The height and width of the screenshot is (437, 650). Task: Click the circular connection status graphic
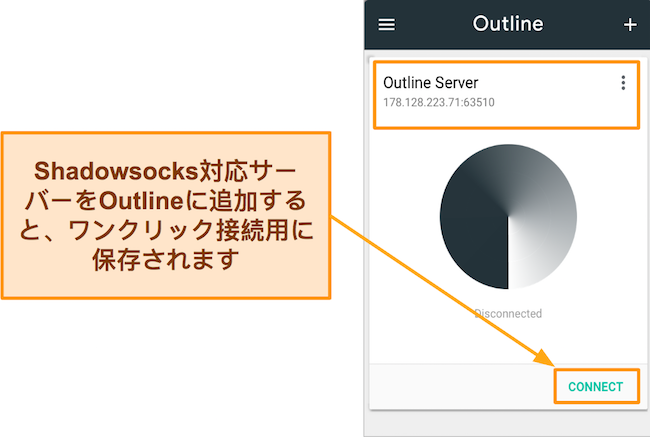(x=508, y=216)
